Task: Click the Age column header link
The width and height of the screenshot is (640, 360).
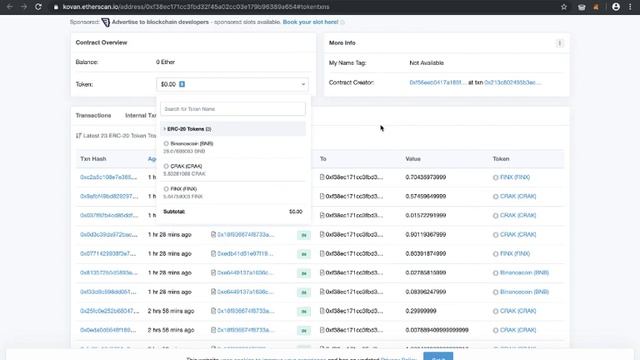Action: pos(152,159)
